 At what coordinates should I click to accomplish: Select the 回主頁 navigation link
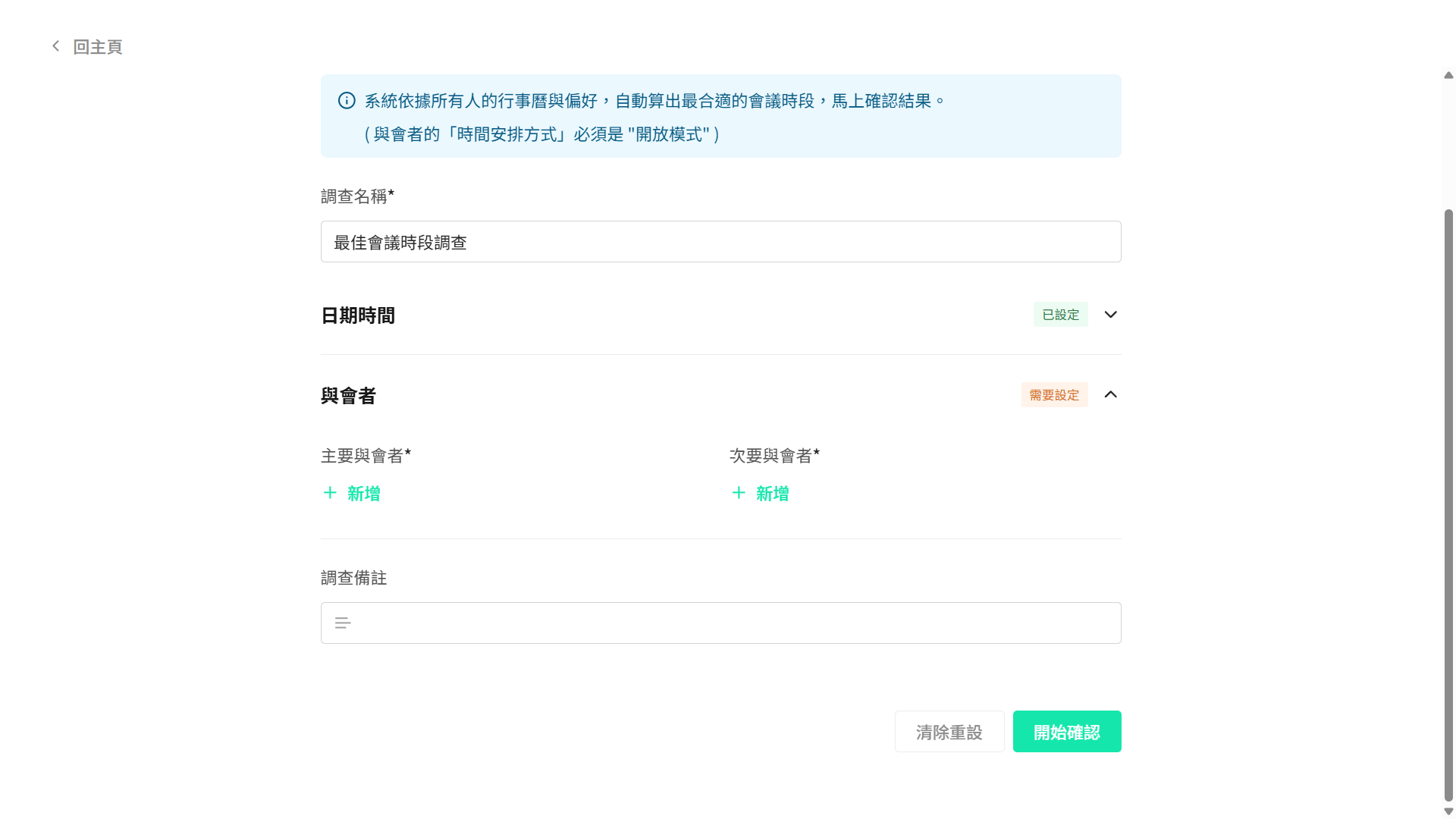(x=97, y=46)
